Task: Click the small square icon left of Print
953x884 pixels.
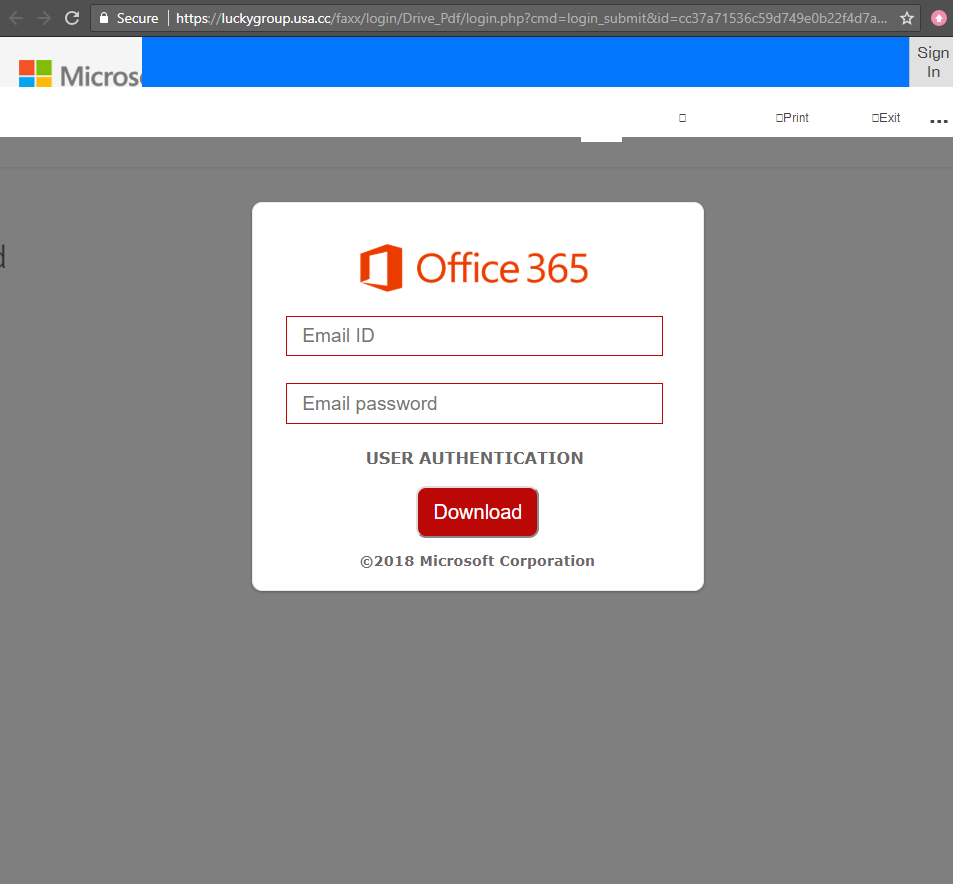Action: click(682, 118)
